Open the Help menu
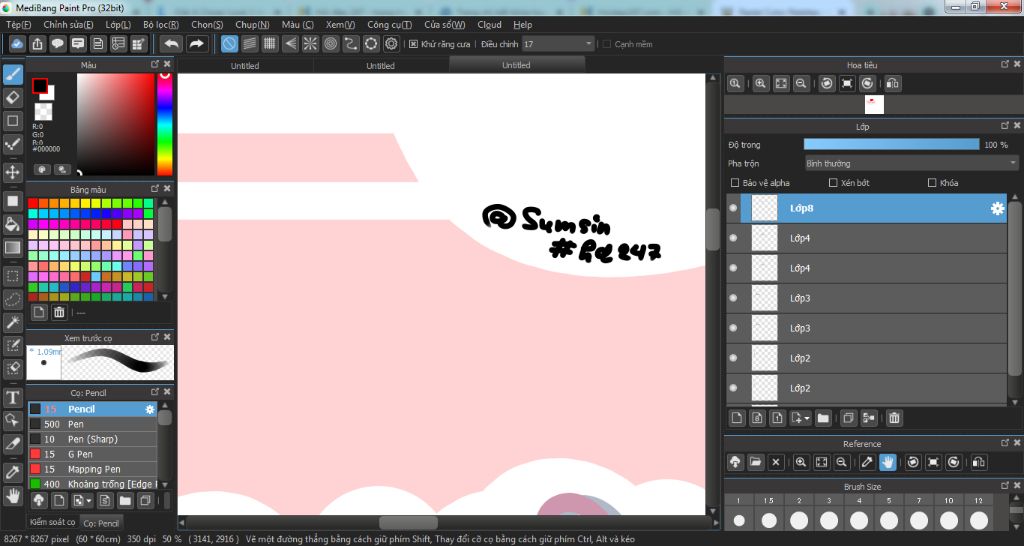 522,25
